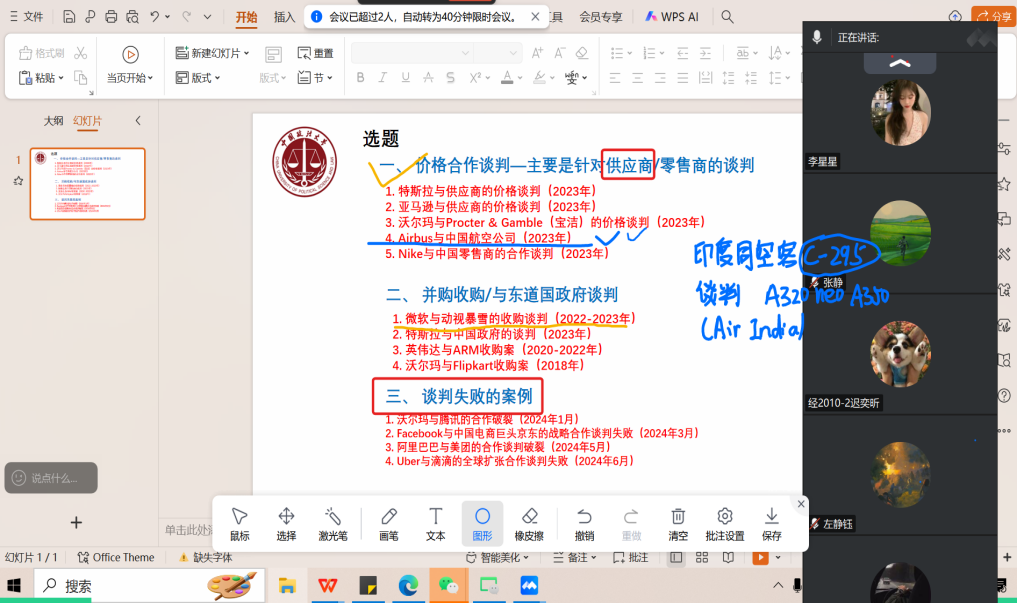
Task: Expand the 新建幻灯片 dropdown
Action: tap(247, 53)
